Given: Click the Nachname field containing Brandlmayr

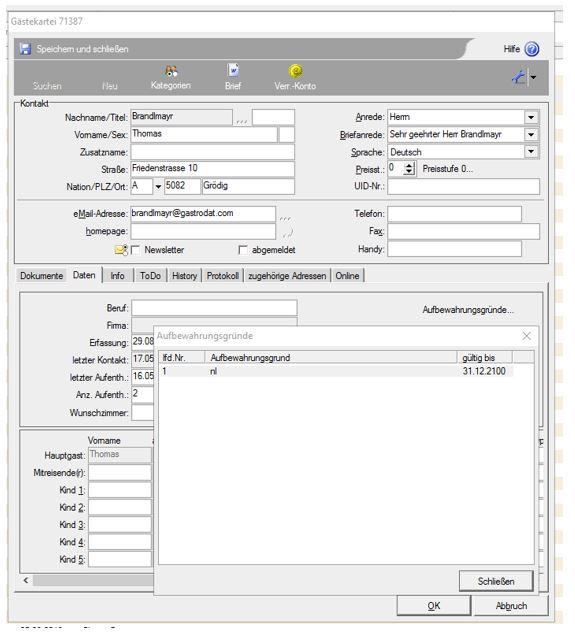Looking at the screenshot, I should tap(181, 117).
